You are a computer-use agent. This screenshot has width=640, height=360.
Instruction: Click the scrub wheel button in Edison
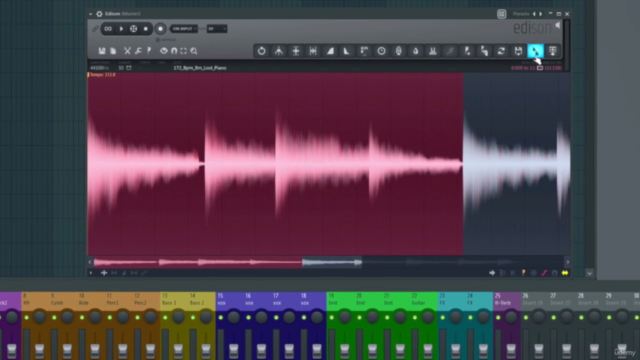(x=133, y=29)
